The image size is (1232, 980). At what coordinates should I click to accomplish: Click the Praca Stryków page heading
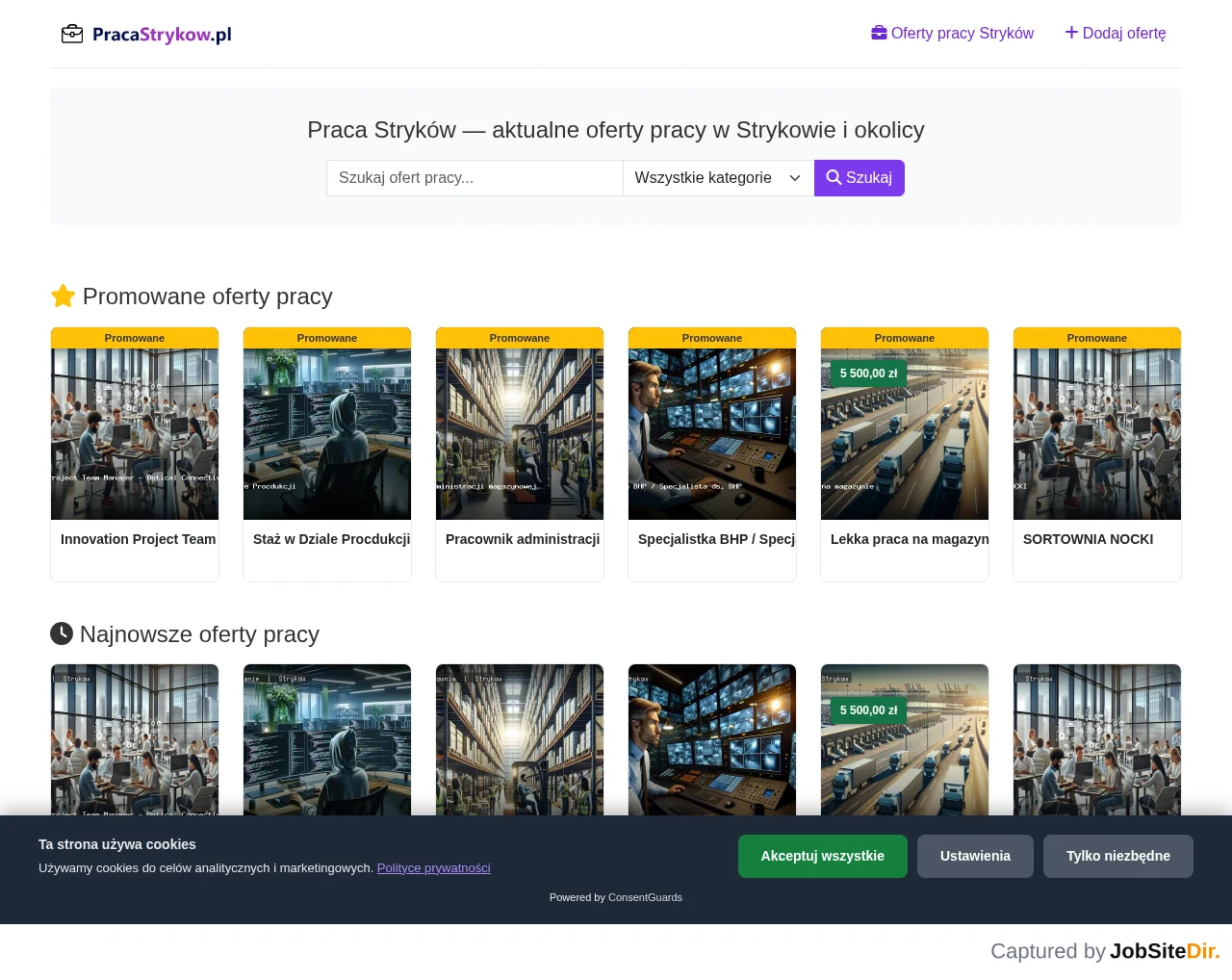point(616,130)
